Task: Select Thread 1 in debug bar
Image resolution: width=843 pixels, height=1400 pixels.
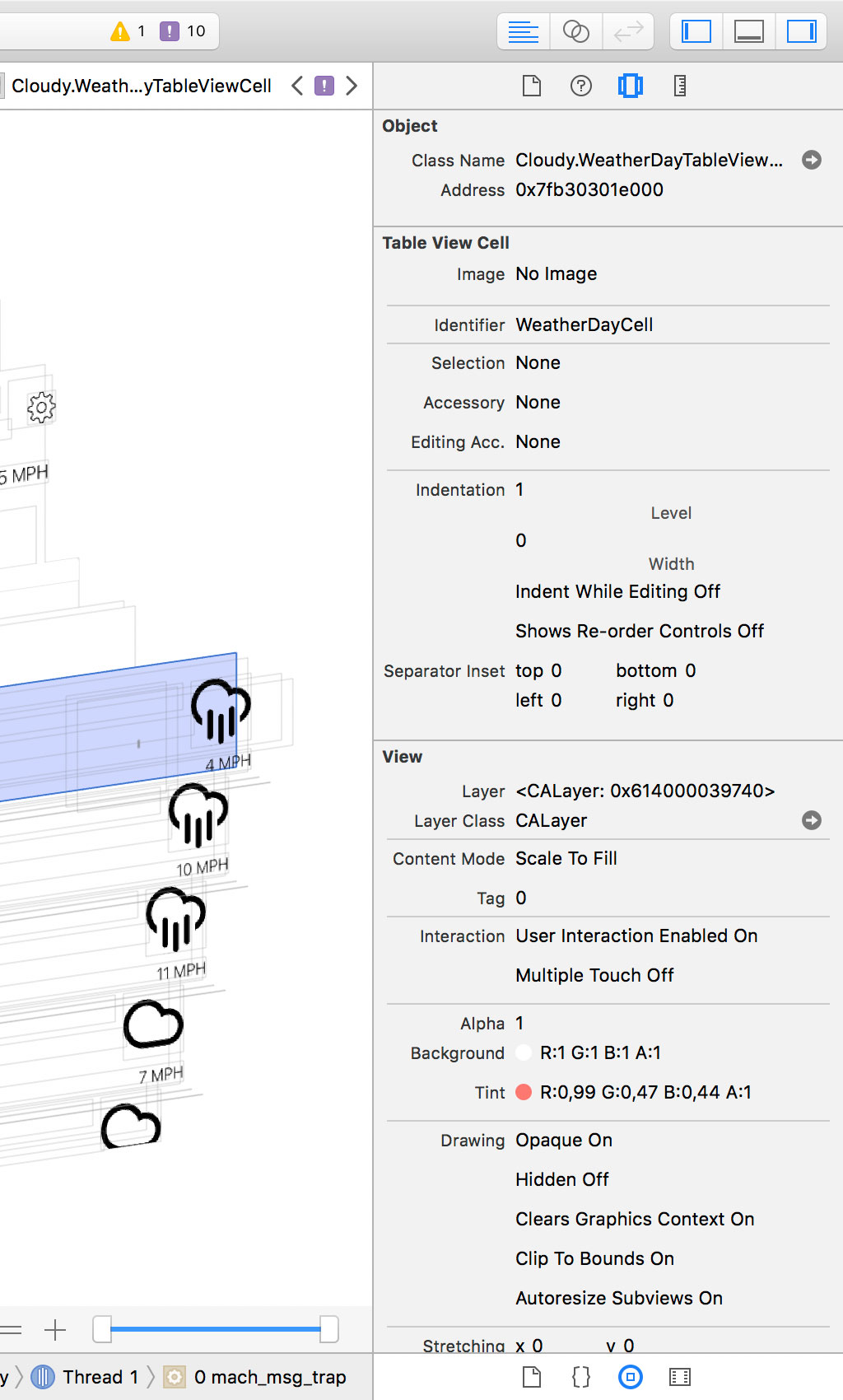Action: (85, 1377)
